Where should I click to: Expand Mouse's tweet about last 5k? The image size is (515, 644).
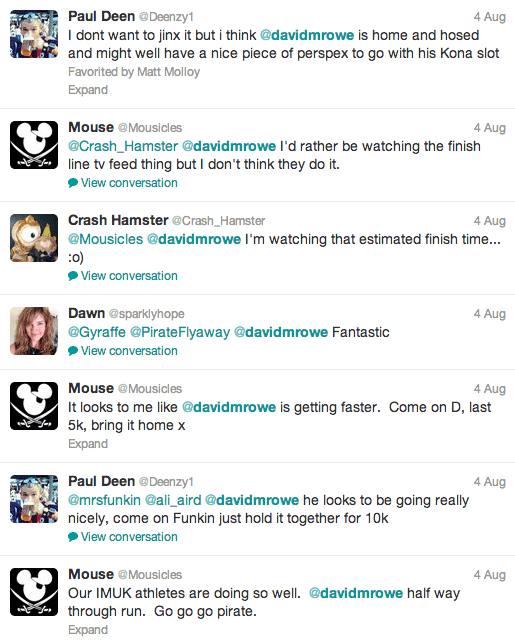tap(88, 444)
